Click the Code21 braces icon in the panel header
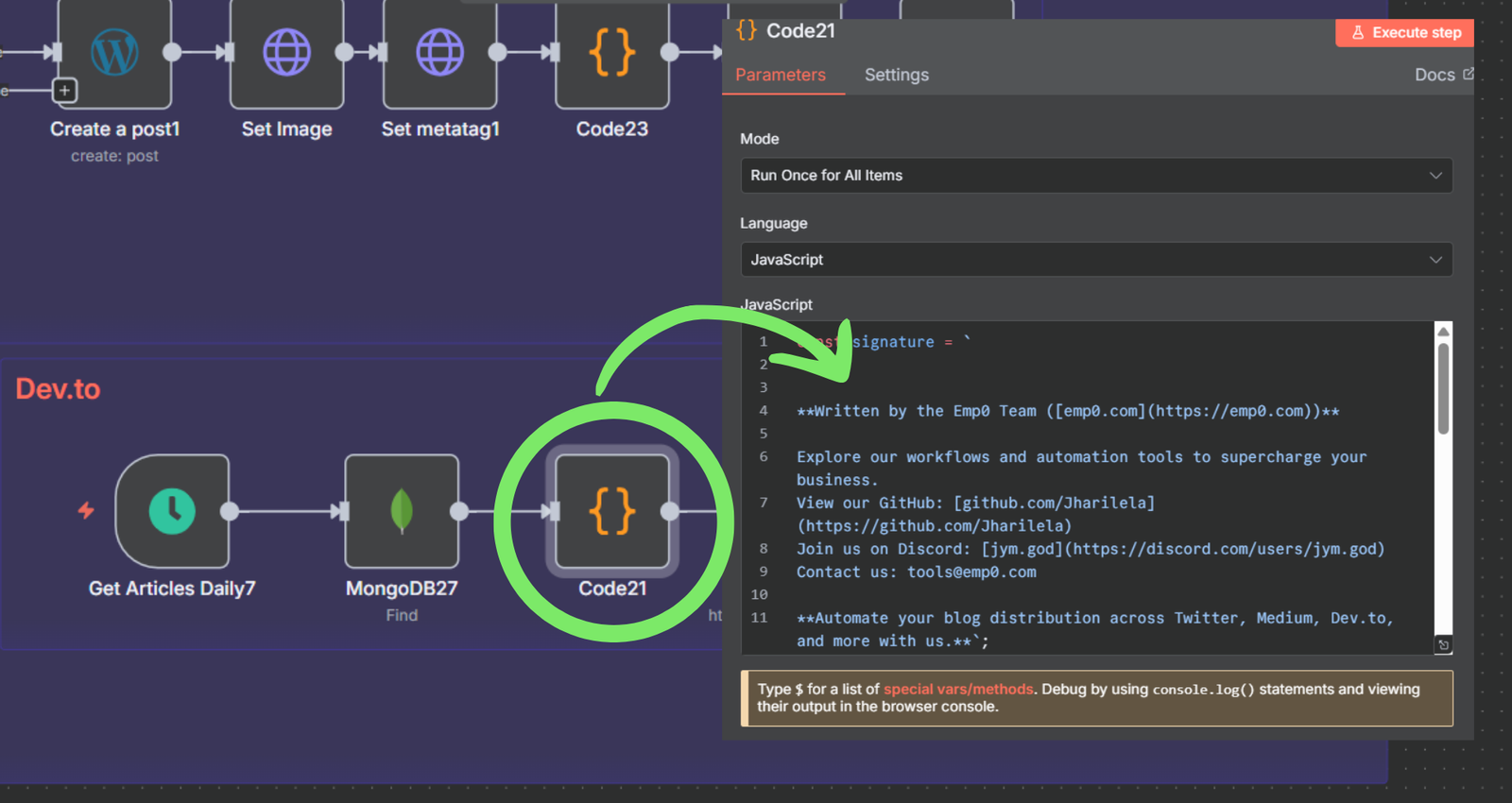 747,30
